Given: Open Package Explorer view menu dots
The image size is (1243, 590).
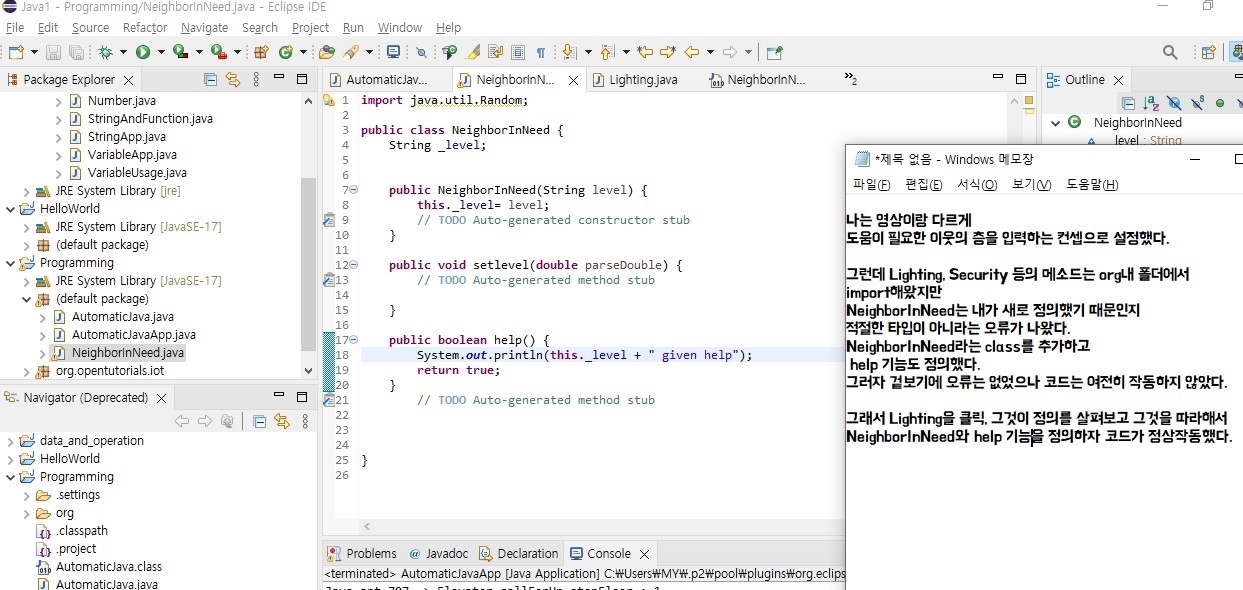Looking at the screenshot, I should 256,79.
